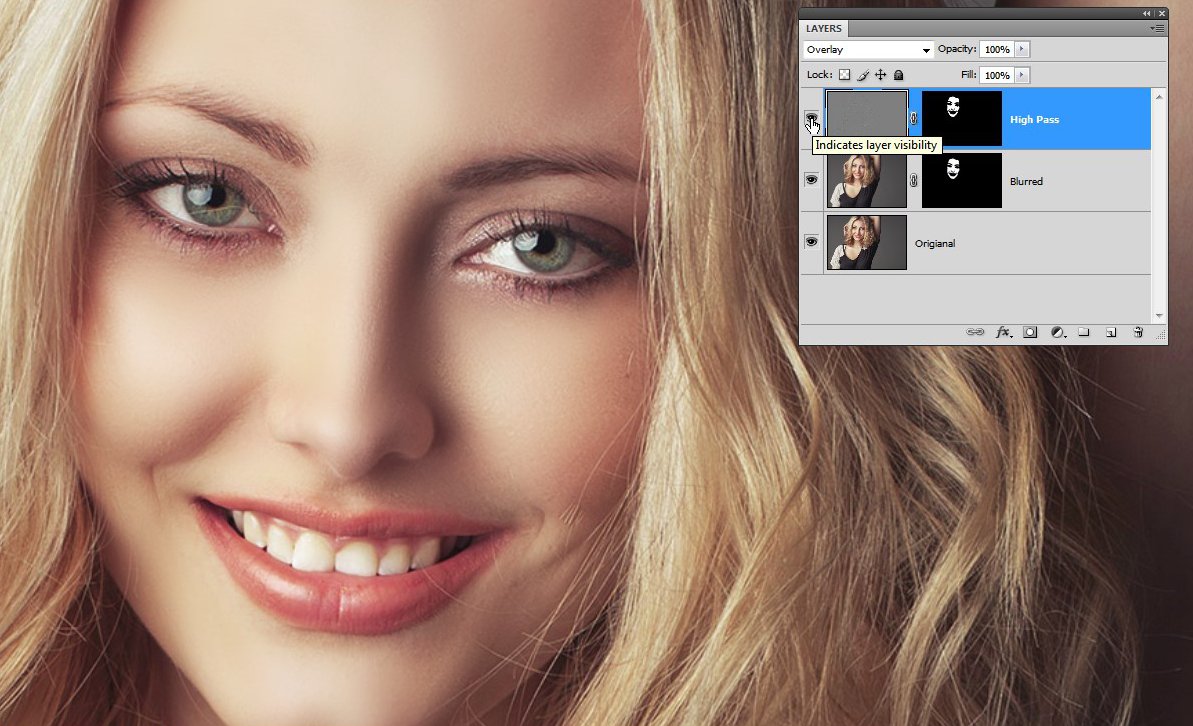Select the High Pass layer mask thumbnail
The width and height of the screenshot is (1193, 726).
962,119
